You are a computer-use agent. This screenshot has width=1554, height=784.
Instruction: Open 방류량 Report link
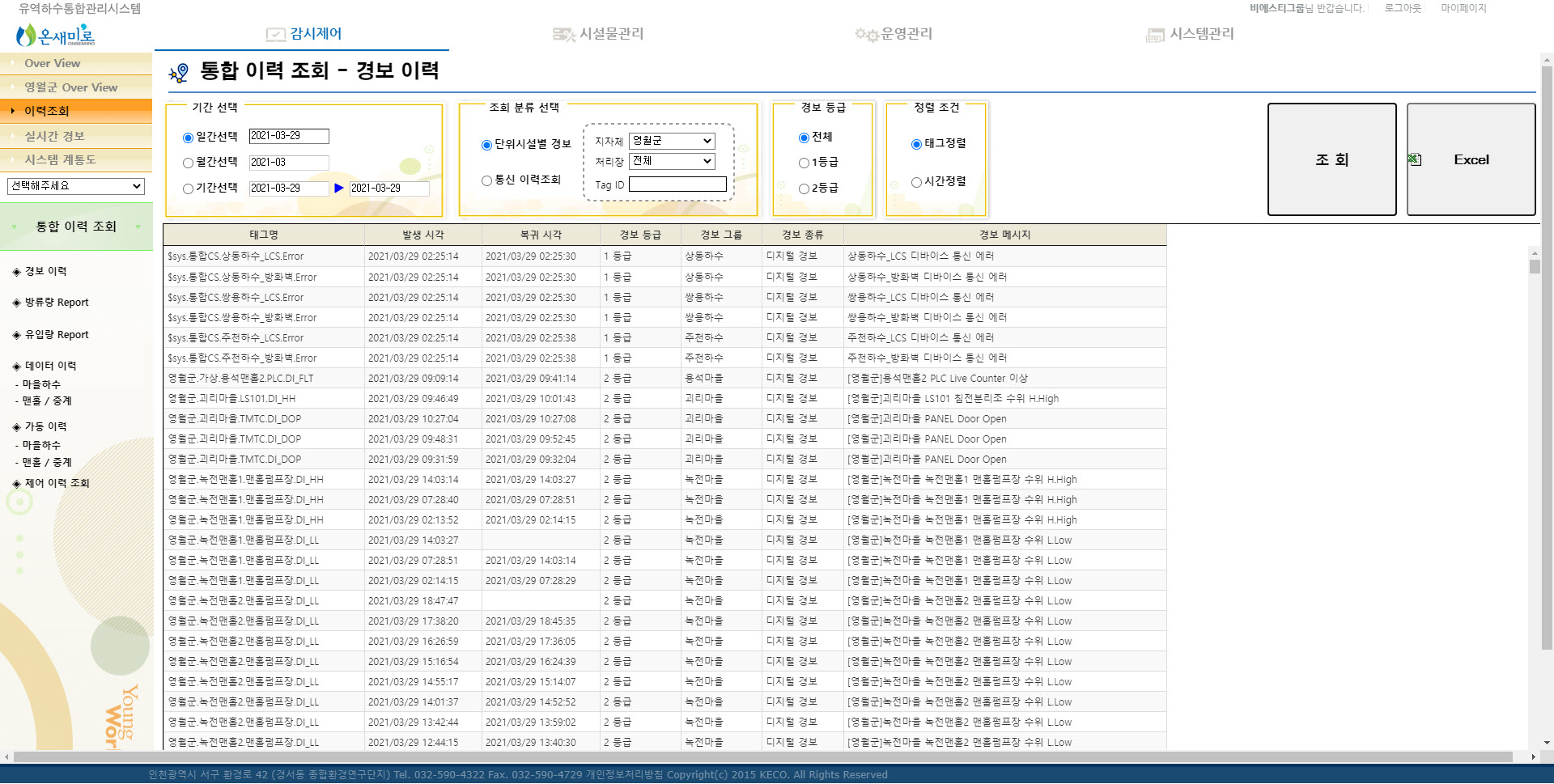point(57,303)
